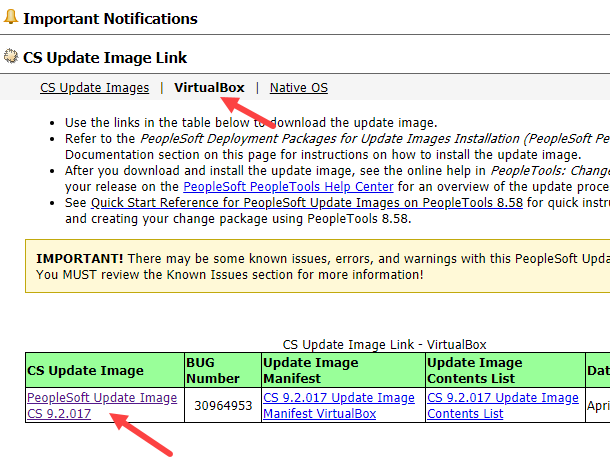Click the Update Image Manifest column header
The height and width of the screenshot is (472, 610).
point(343,370)
